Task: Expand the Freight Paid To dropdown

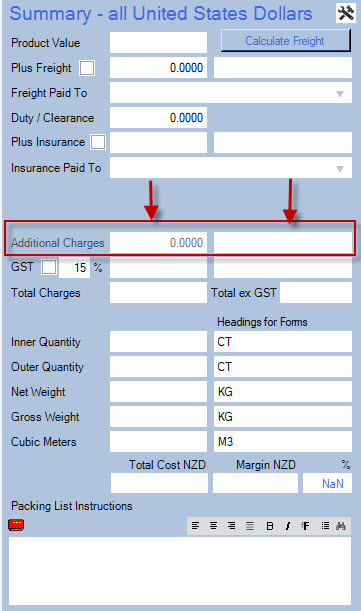Action: tap(231, 93)
